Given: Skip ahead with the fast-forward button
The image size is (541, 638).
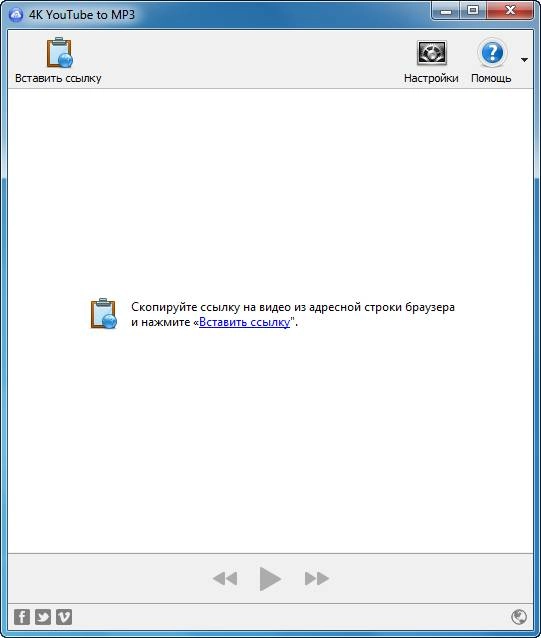Looking at the screenshot, I should [316, 578].
